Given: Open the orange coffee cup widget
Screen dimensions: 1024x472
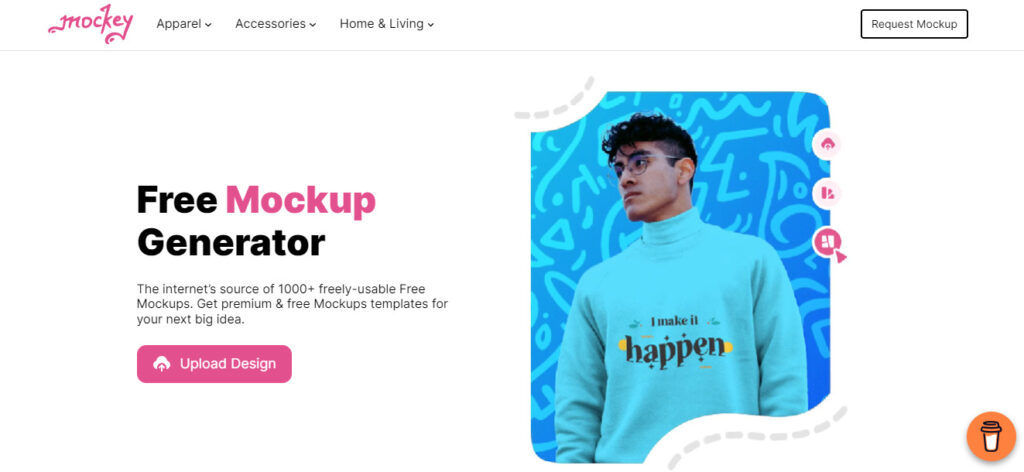Looking at the screenshot, I should point(991,435).
